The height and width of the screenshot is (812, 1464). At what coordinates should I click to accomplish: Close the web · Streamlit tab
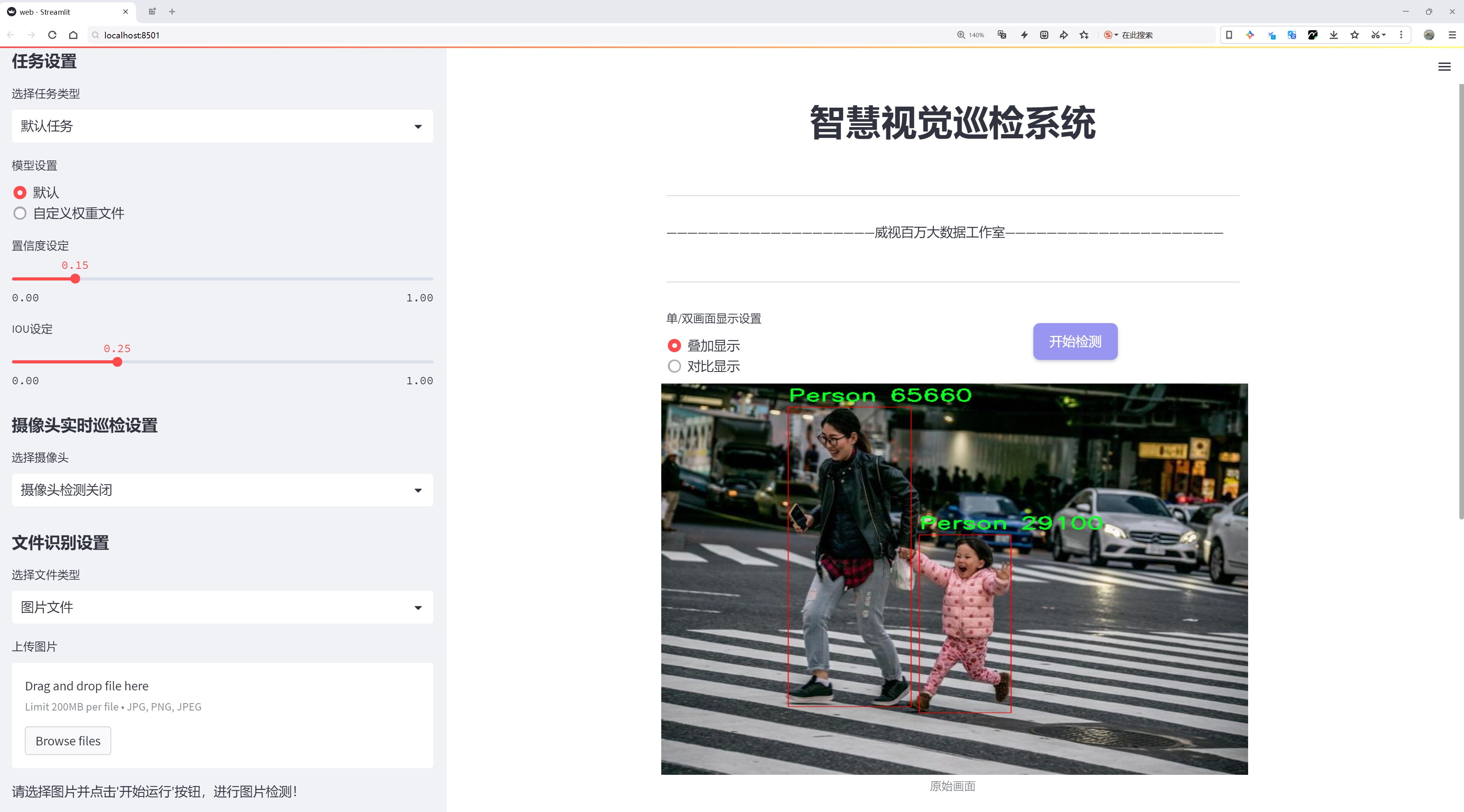(x=126, y=12)
